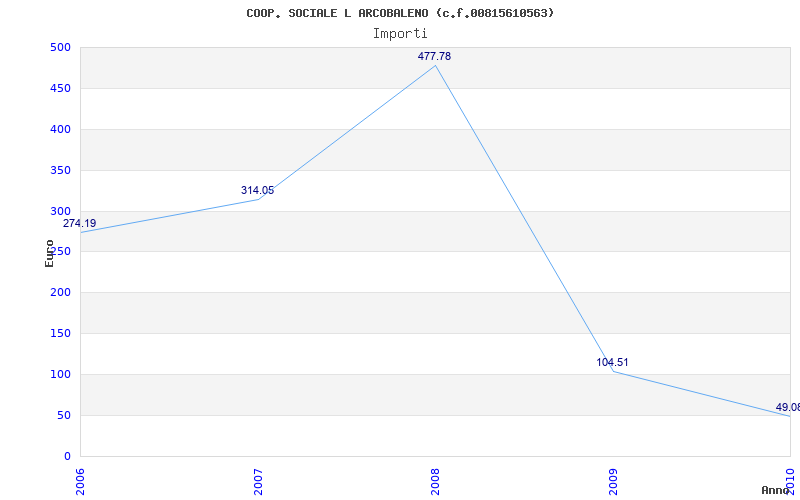The image size is (800, 500).
Task: Click the 2009 data point on line
Action: click(613, 371)
